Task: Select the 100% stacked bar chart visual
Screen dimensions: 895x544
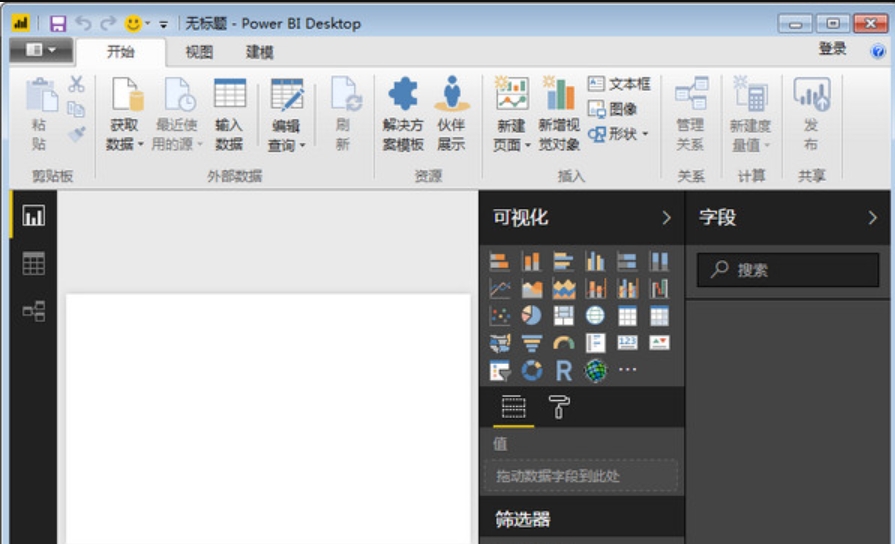Action: click(627, 262)
